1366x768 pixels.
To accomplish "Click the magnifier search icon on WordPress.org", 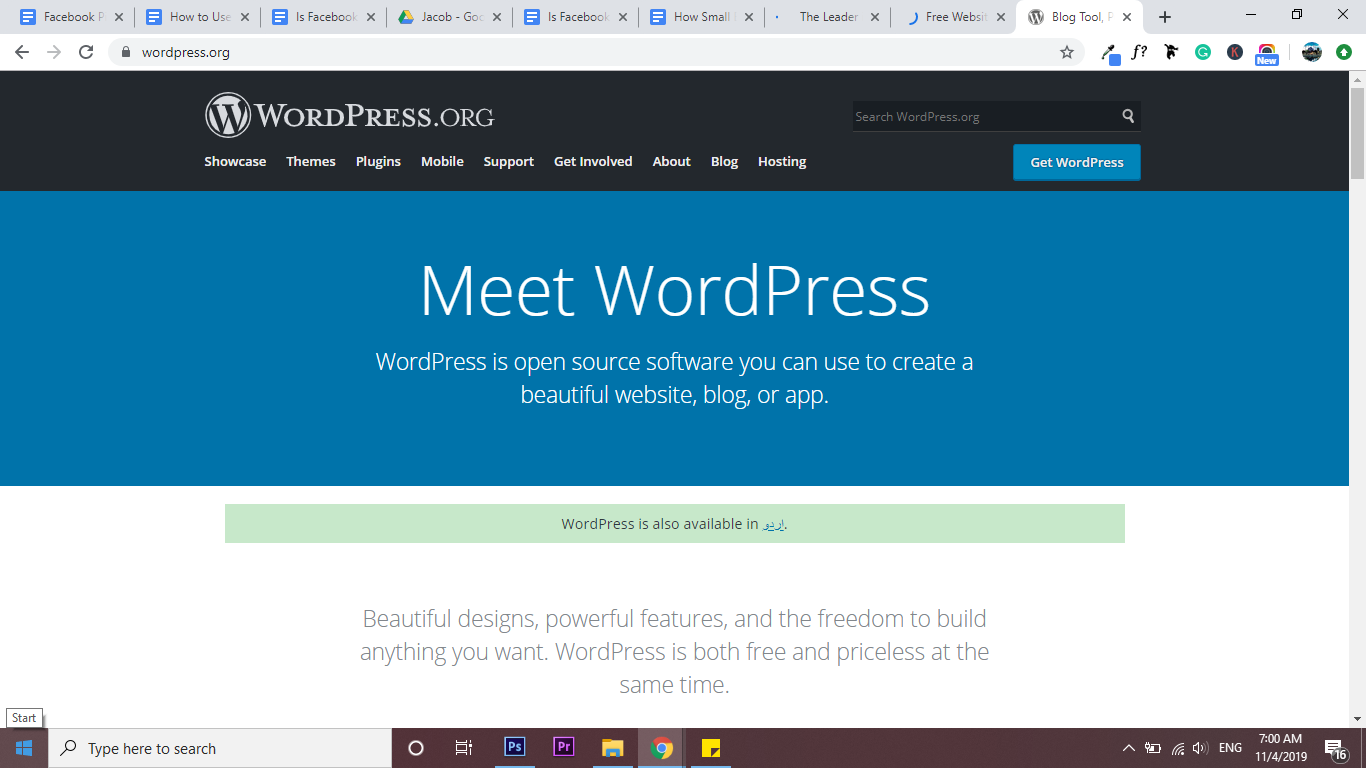I will coord(1128,116).
